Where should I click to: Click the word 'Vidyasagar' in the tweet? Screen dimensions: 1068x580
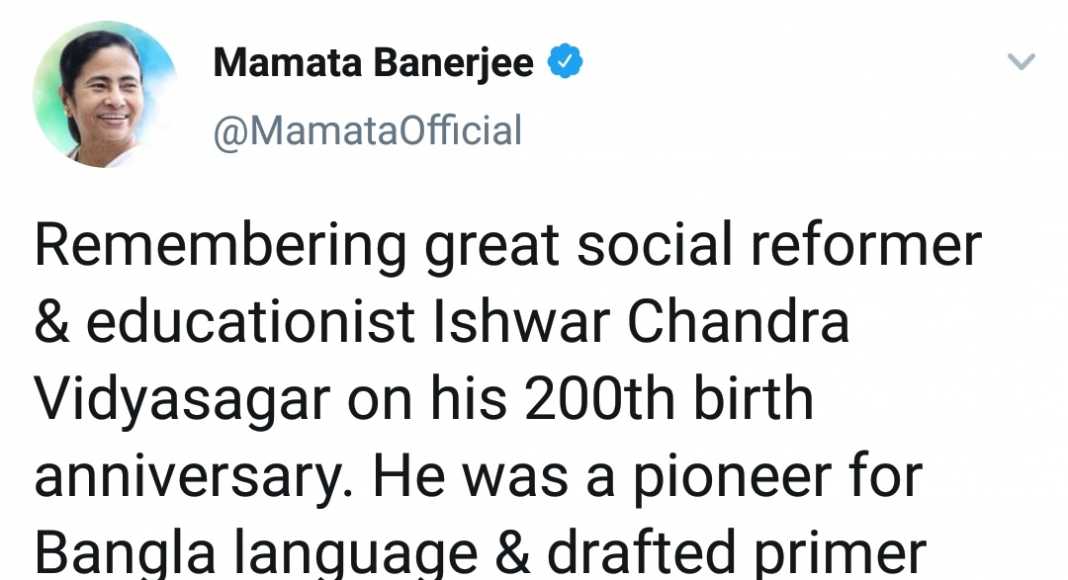tap(183, 401)
